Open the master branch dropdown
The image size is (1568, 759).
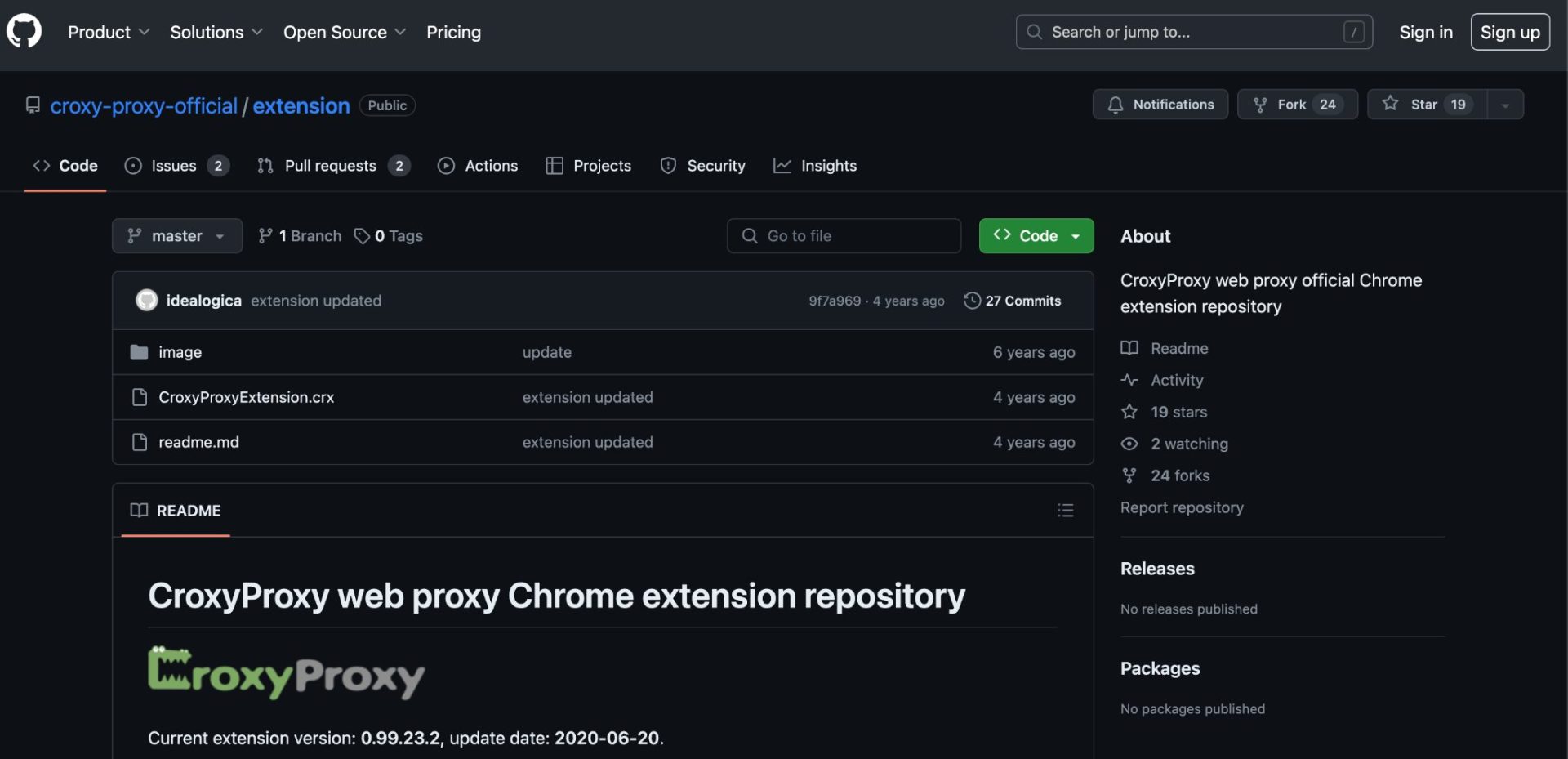[177, 235]
